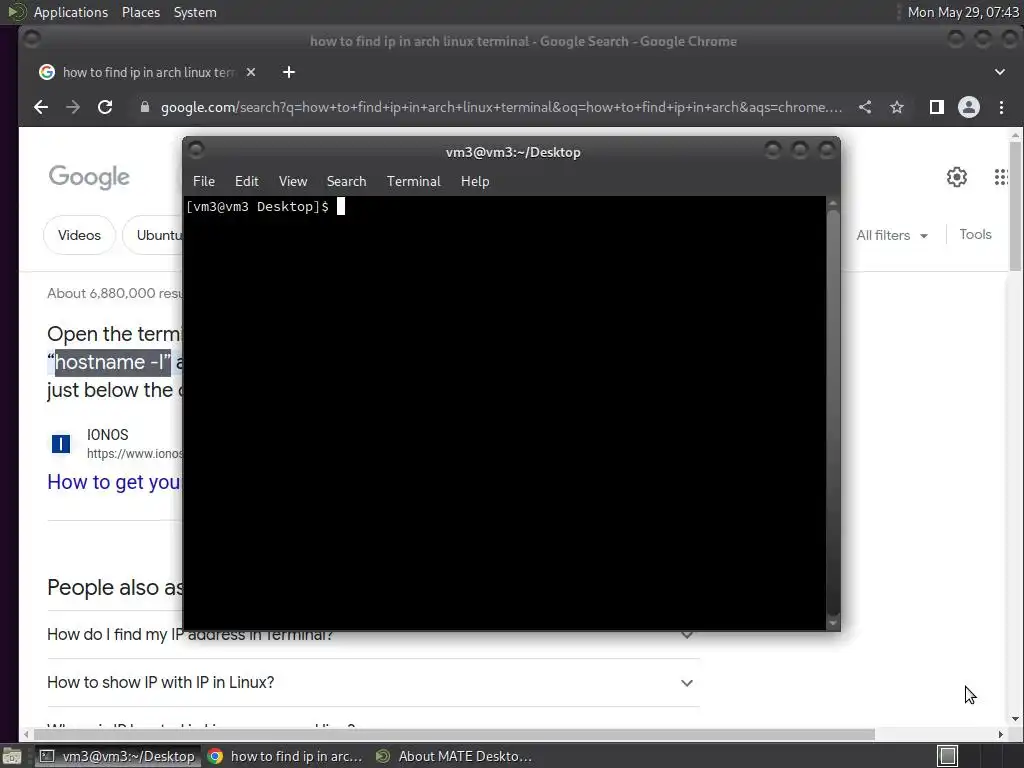The width and height of the screenshot is (1024, 768).
Task: Open a new Chrome tab
Action: click(289, 72)
